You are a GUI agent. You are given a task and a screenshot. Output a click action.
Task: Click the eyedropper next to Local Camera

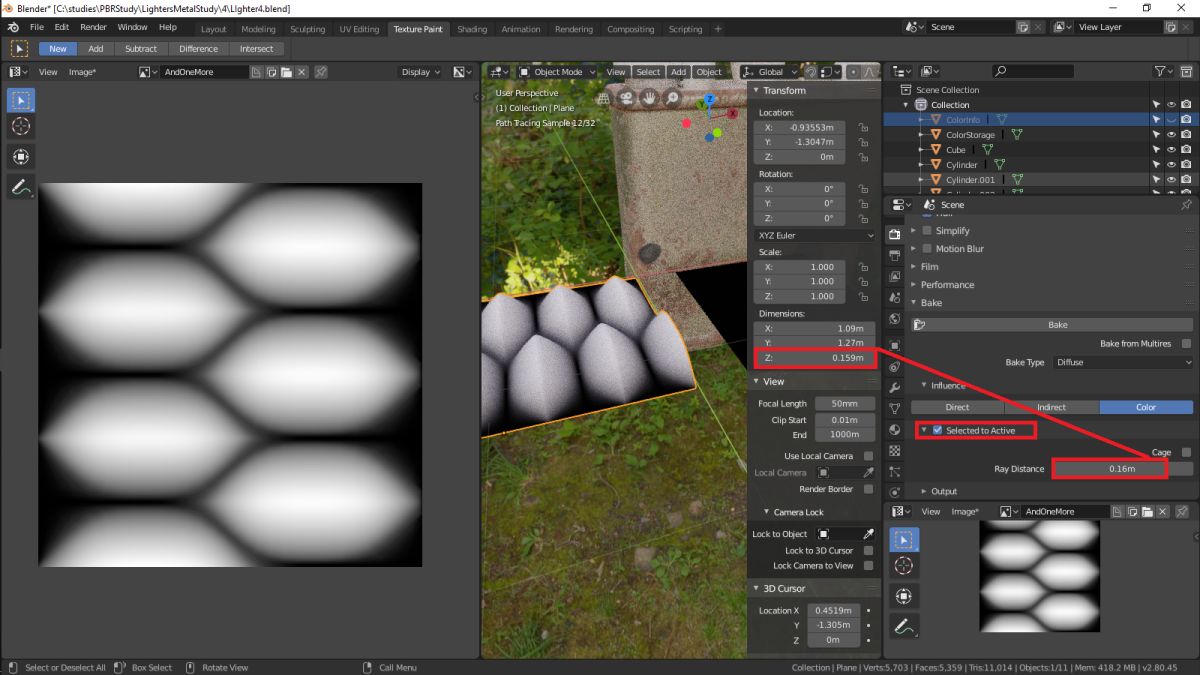coord(868,473)
